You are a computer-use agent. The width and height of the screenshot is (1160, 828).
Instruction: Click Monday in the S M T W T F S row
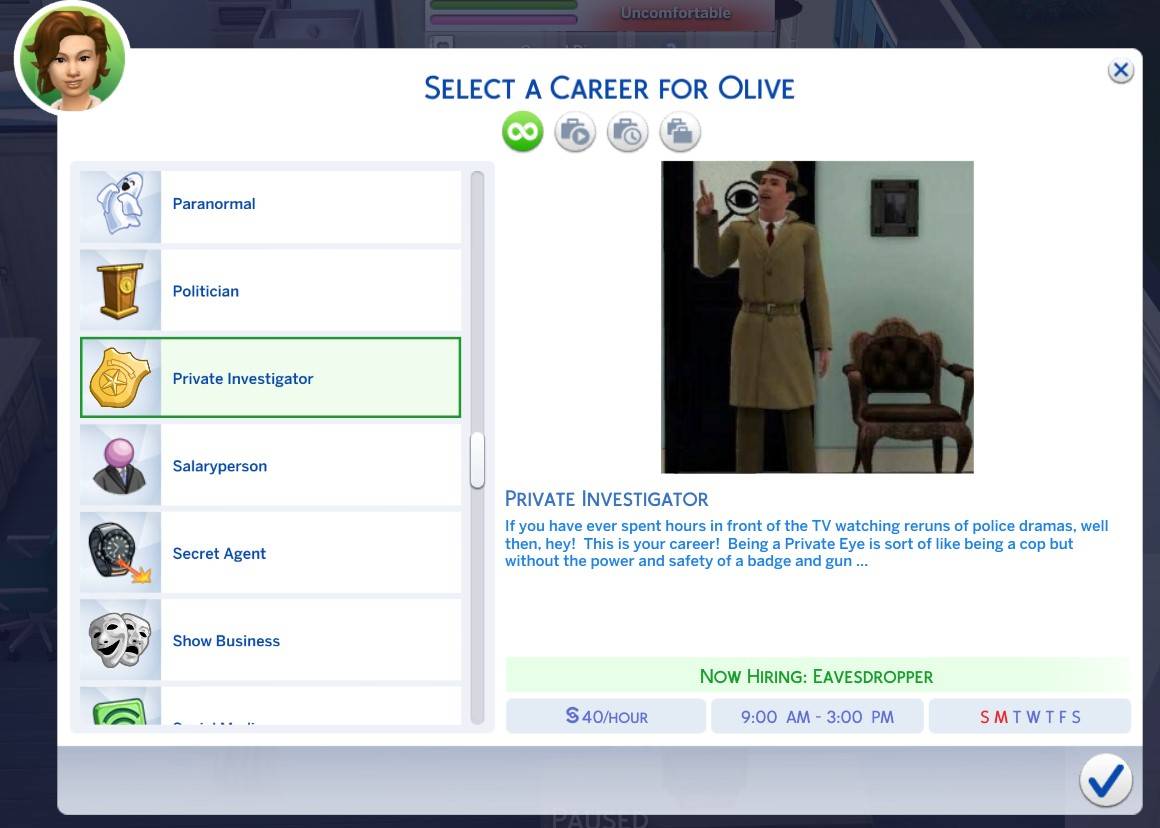[x=1003, y=716]
